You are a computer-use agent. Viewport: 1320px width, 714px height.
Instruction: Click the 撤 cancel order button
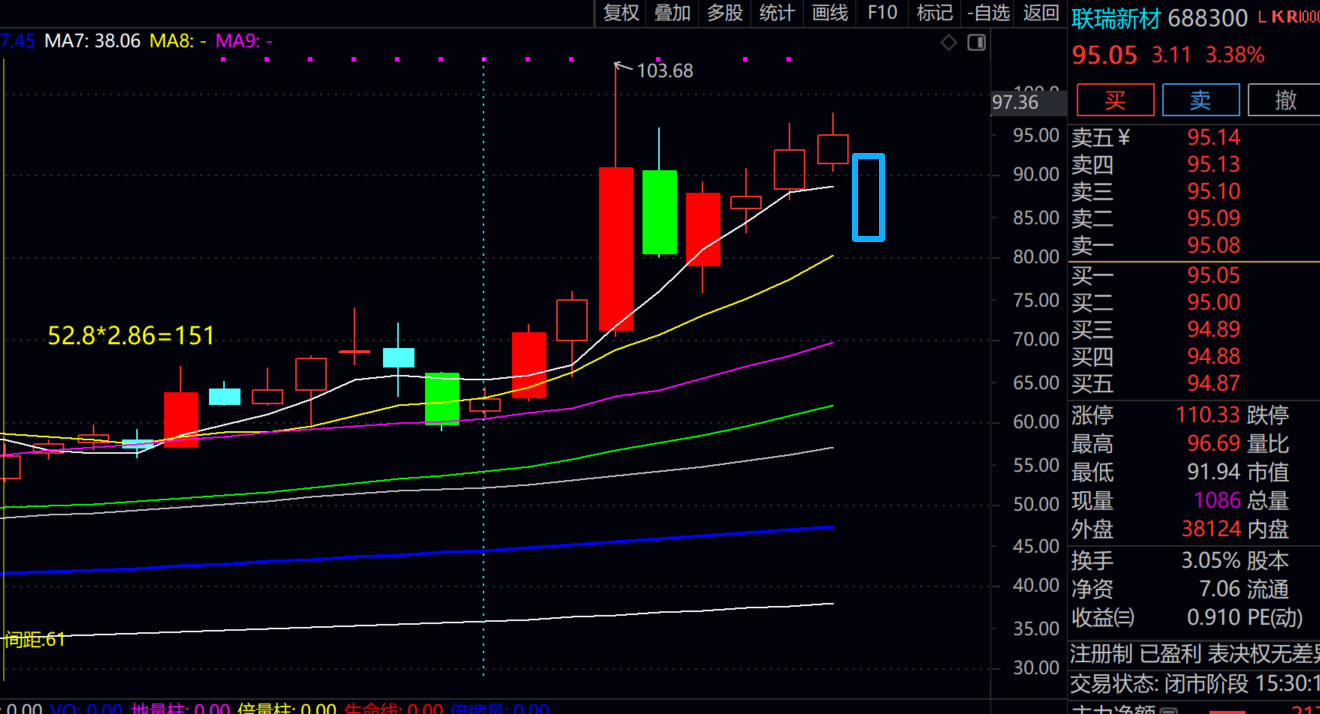[1286, 100]
